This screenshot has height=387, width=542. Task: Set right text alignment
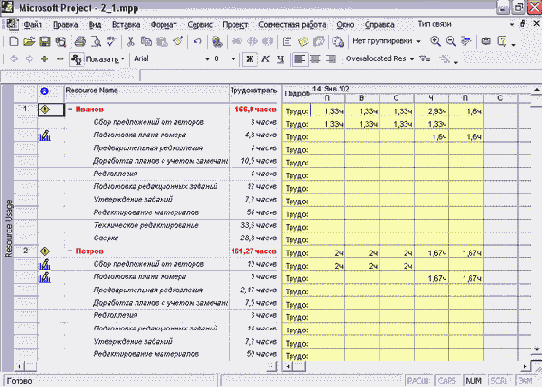coord(331,59)
